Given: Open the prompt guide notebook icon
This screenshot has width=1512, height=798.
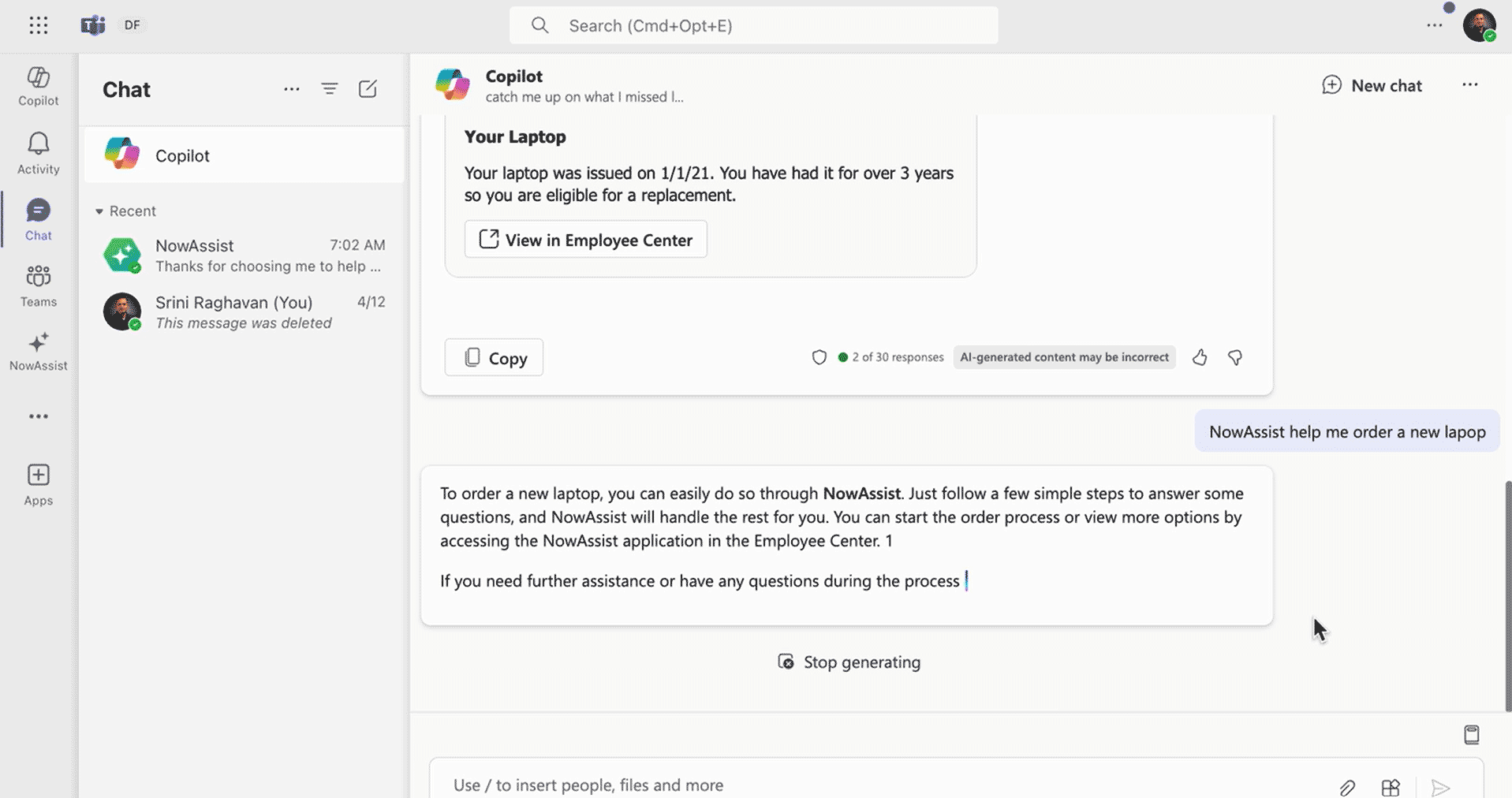Looking at the screenshot, I should (1472, 735).
